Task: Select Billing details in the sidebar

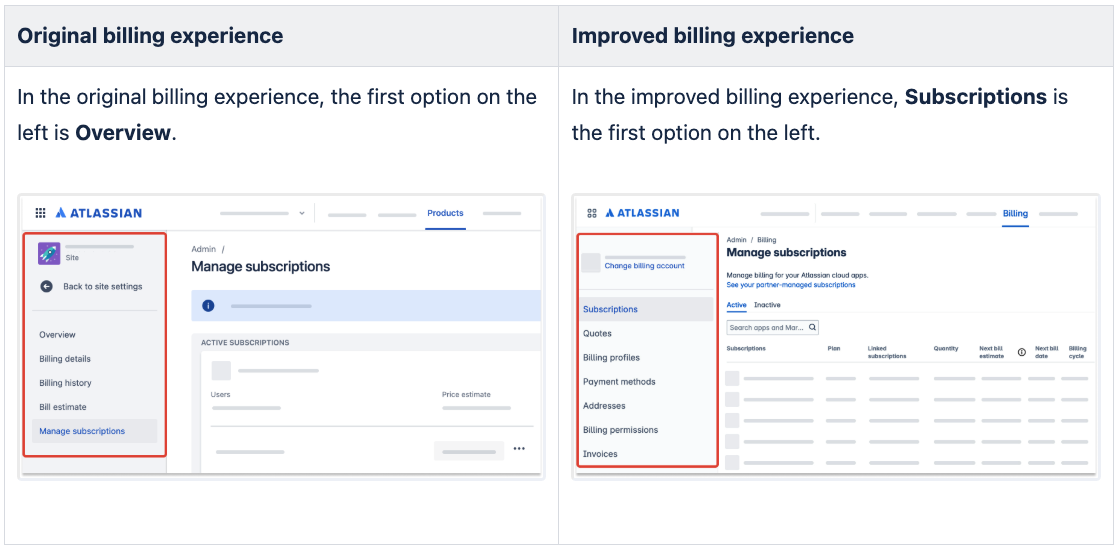Action: click(x=65, y=359)
